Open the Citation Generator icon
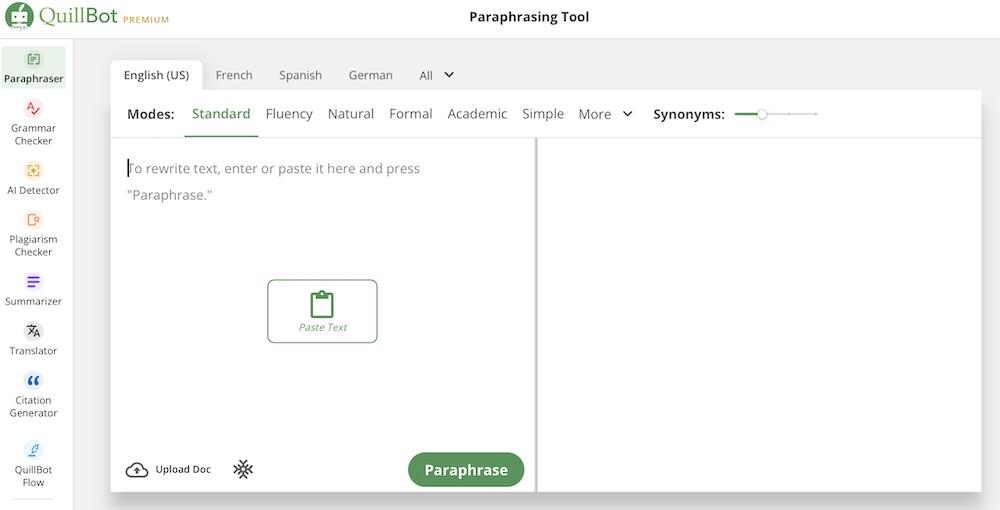The height and width of the screenshot is (510, 1000). pyautogui.click(x=34, y=381)
